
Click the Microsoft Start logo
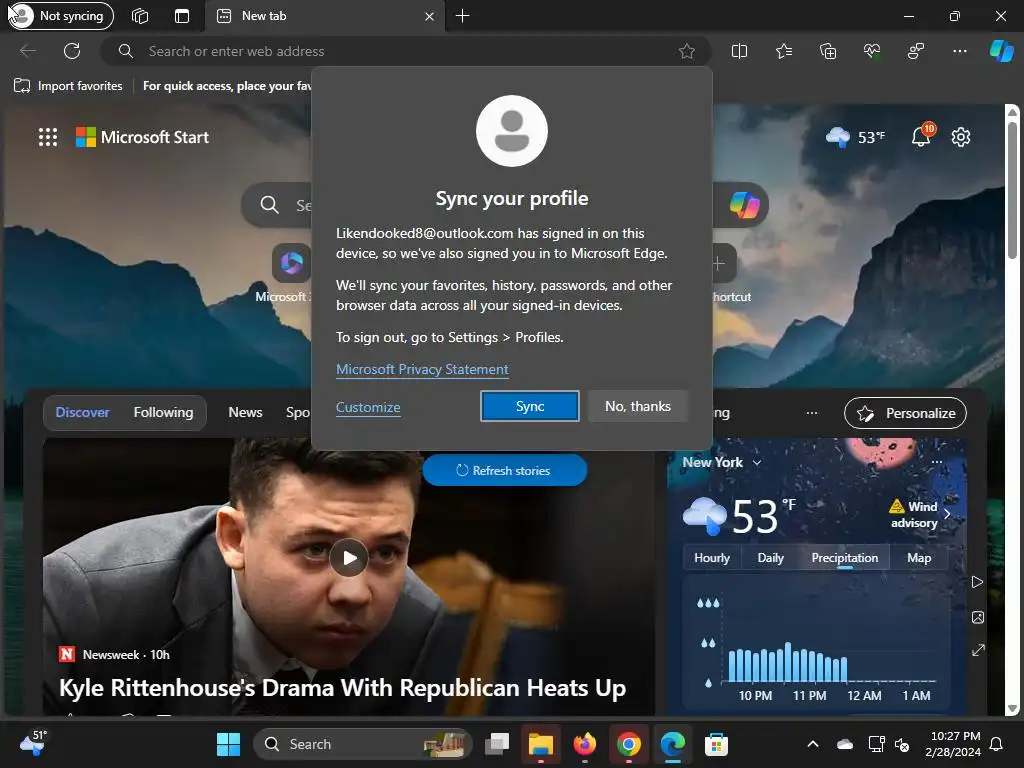pyautogui.click(x=142, y=137)
